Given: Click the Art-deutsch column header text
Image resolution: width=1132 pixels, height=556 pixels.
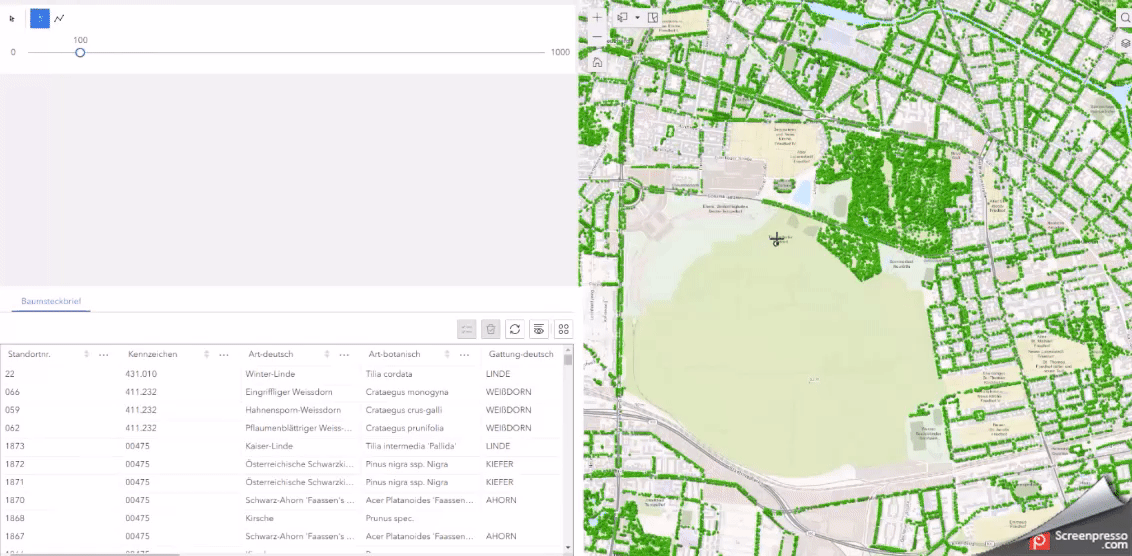Looking at the screenshot, I should pyautogui.click(x=271, y=355).
